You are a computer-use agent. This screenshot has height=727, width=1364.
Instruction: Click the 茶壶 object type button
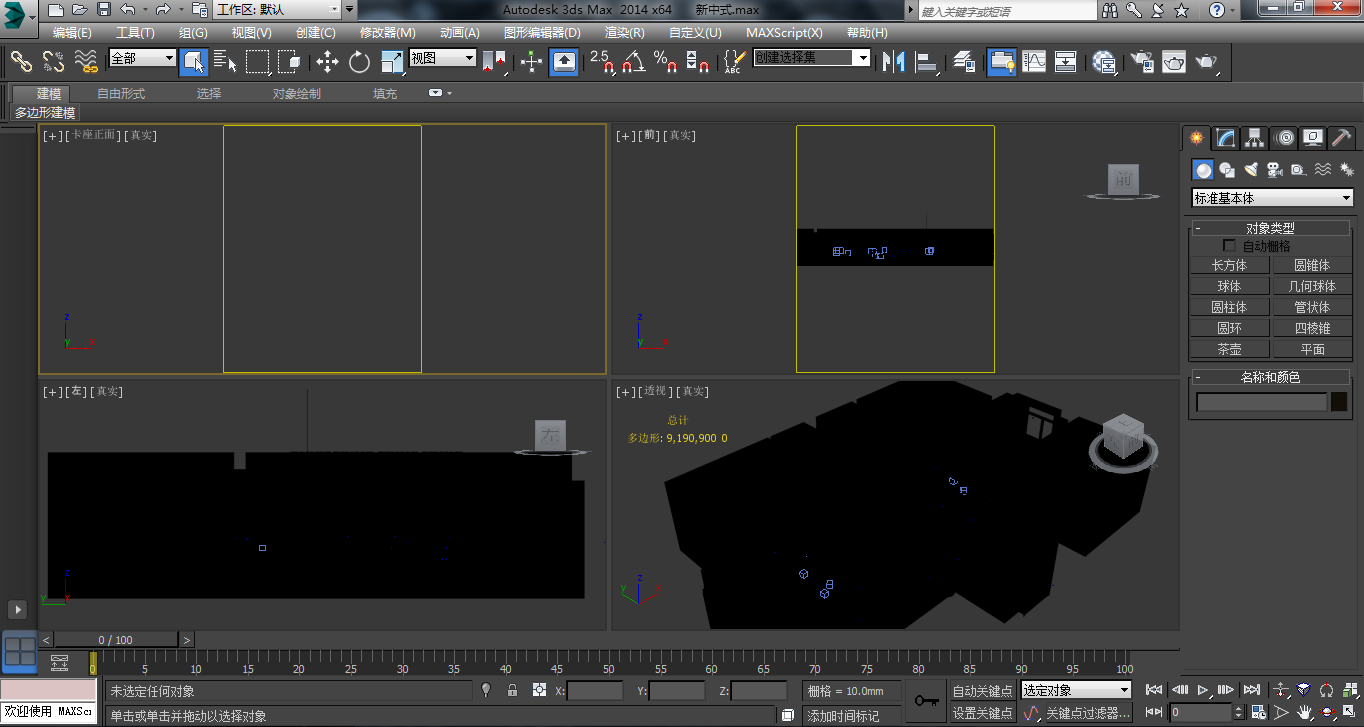click(1229, 349)
